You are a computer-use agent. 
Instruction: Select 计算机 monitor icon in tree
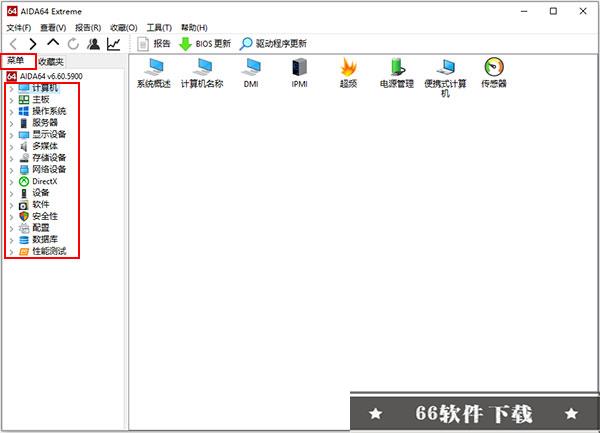point(24,88)
